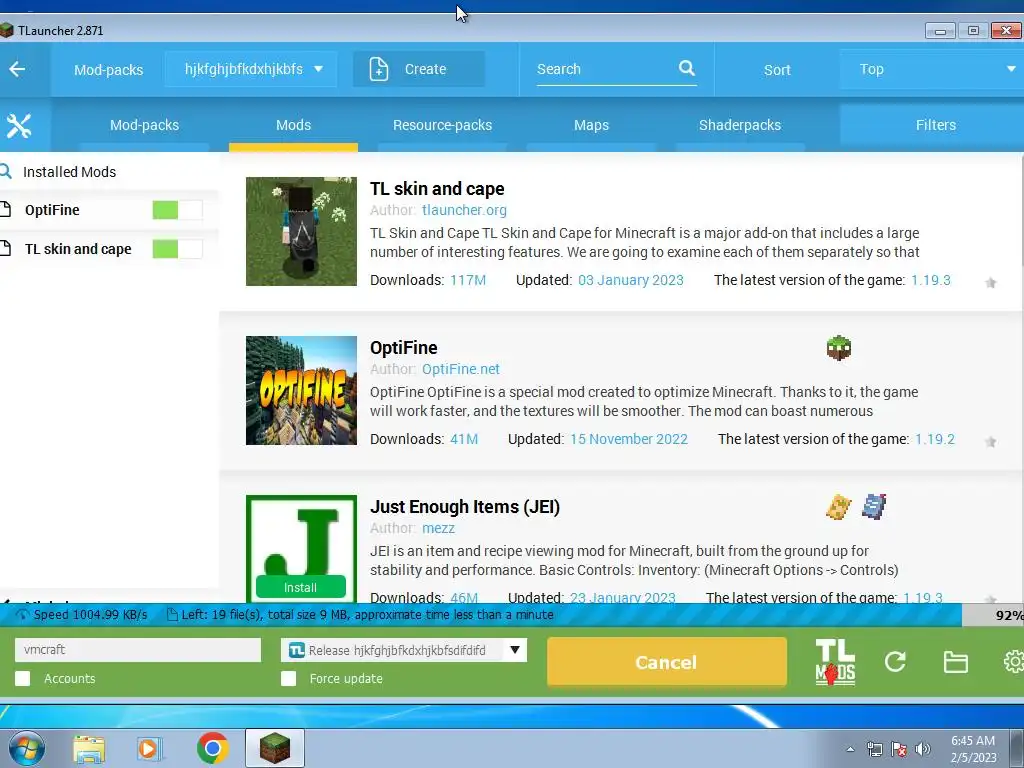Check the Accounts checkbox
Viewport: 1024px width, 768px height.
[23, 679]
